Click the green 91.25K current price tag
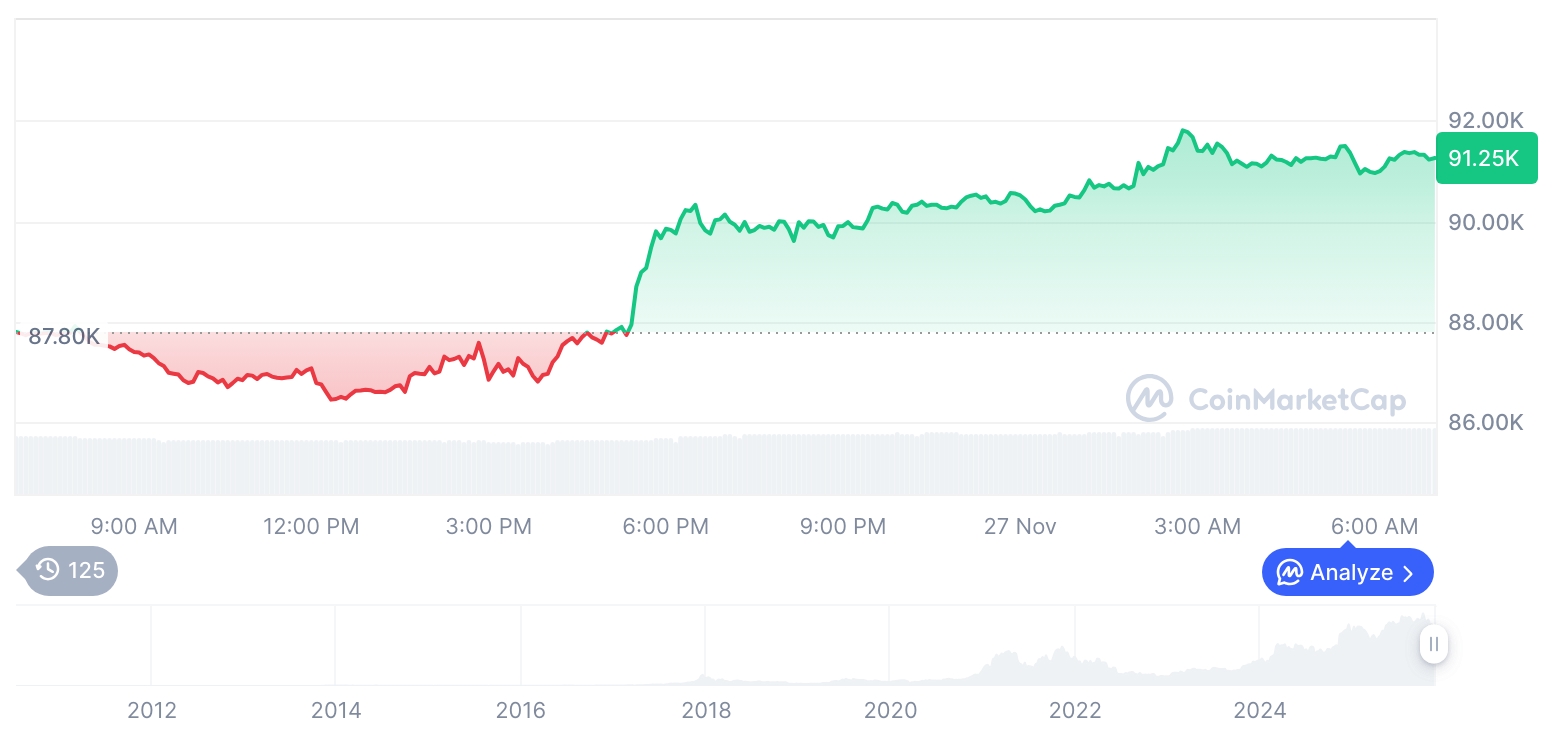 [x=1485, y=158]
